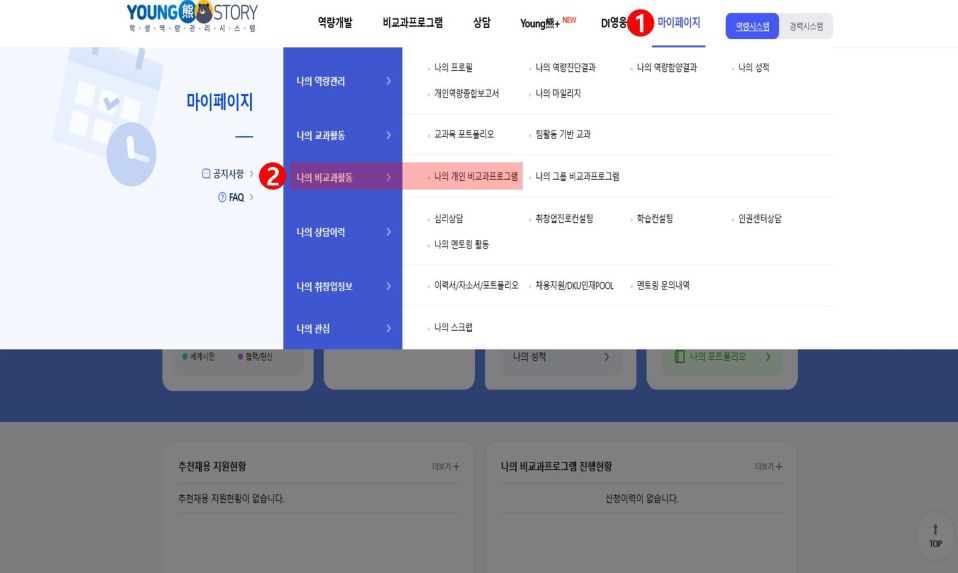Click 더보기 + for 나의 비교과프로그램 진행현황
The image size is (958, 573).
[x=768, y=467]
